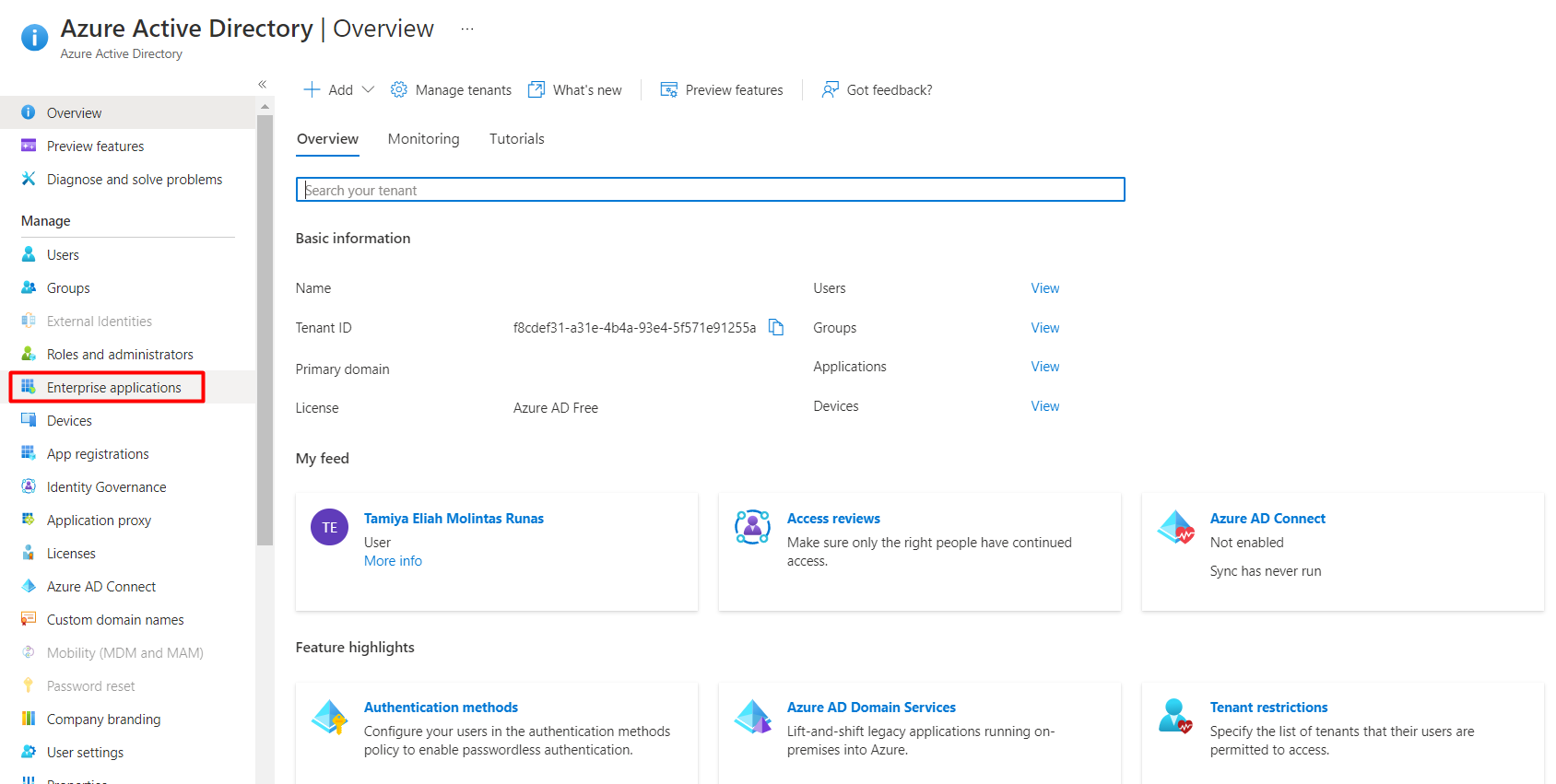Image resolution: width=1556 pixels, height=784 pixels.
Task: Click the Manage tenants gear icon
Action: click(x=399, y=89)
